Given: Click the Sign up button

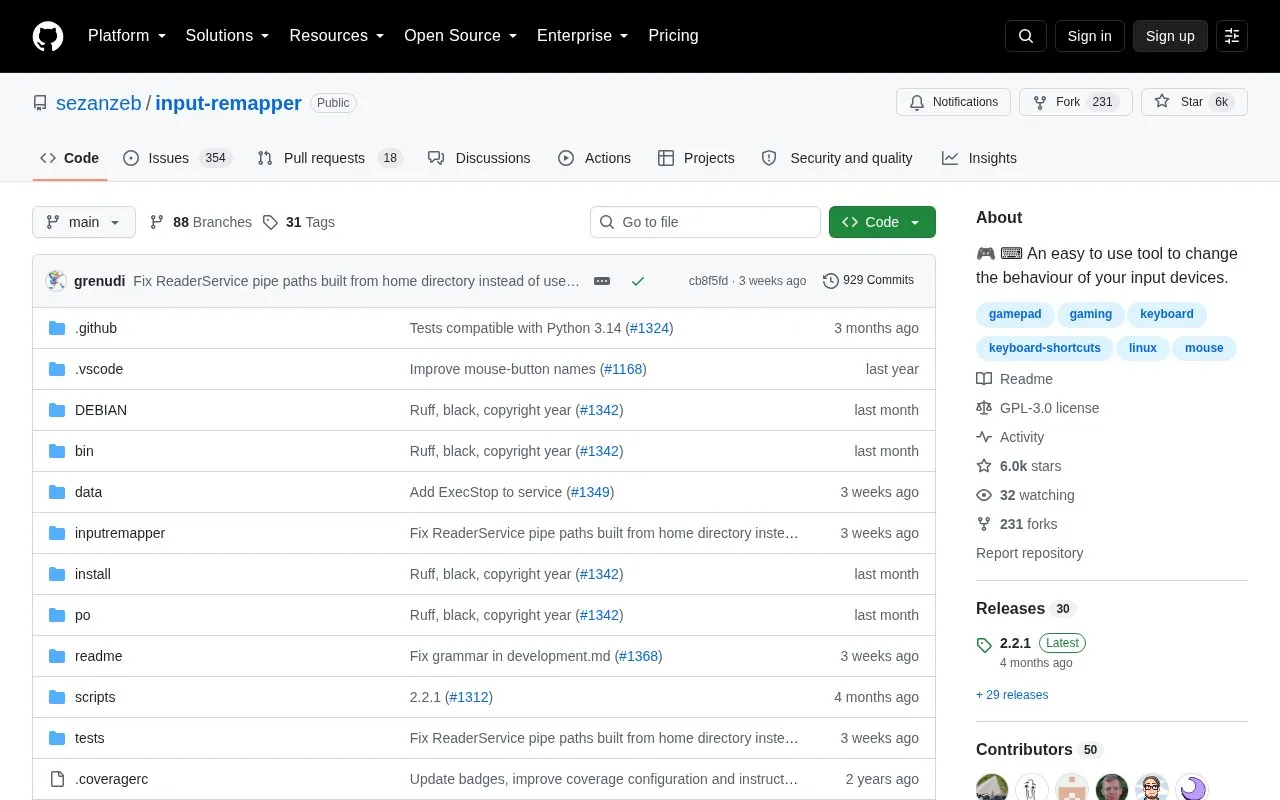Looking at the screenshot, I should coord(1170,36).
